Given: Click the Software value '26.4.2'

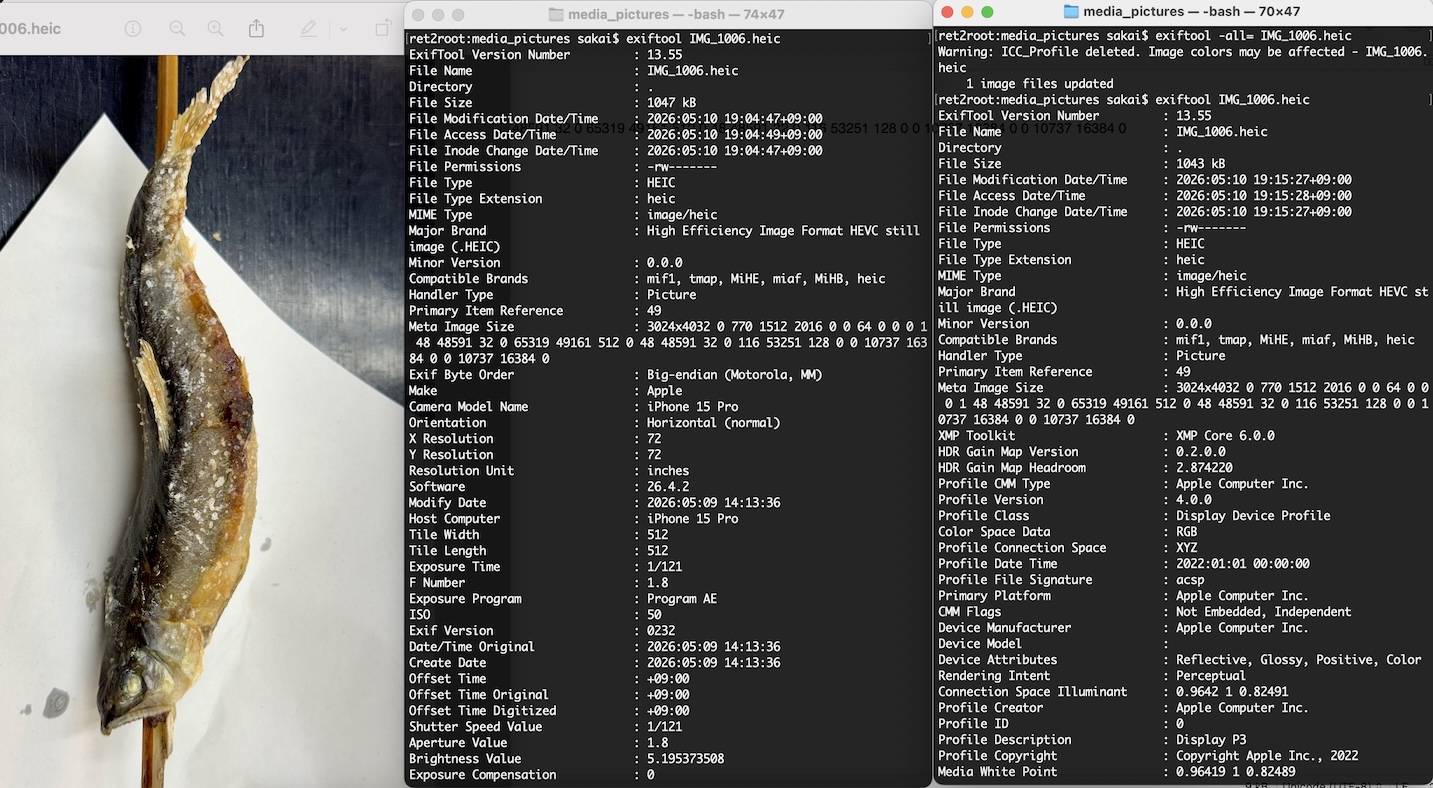Looking at the screenshot, I should pyautogui.click(x=668, y=487).
